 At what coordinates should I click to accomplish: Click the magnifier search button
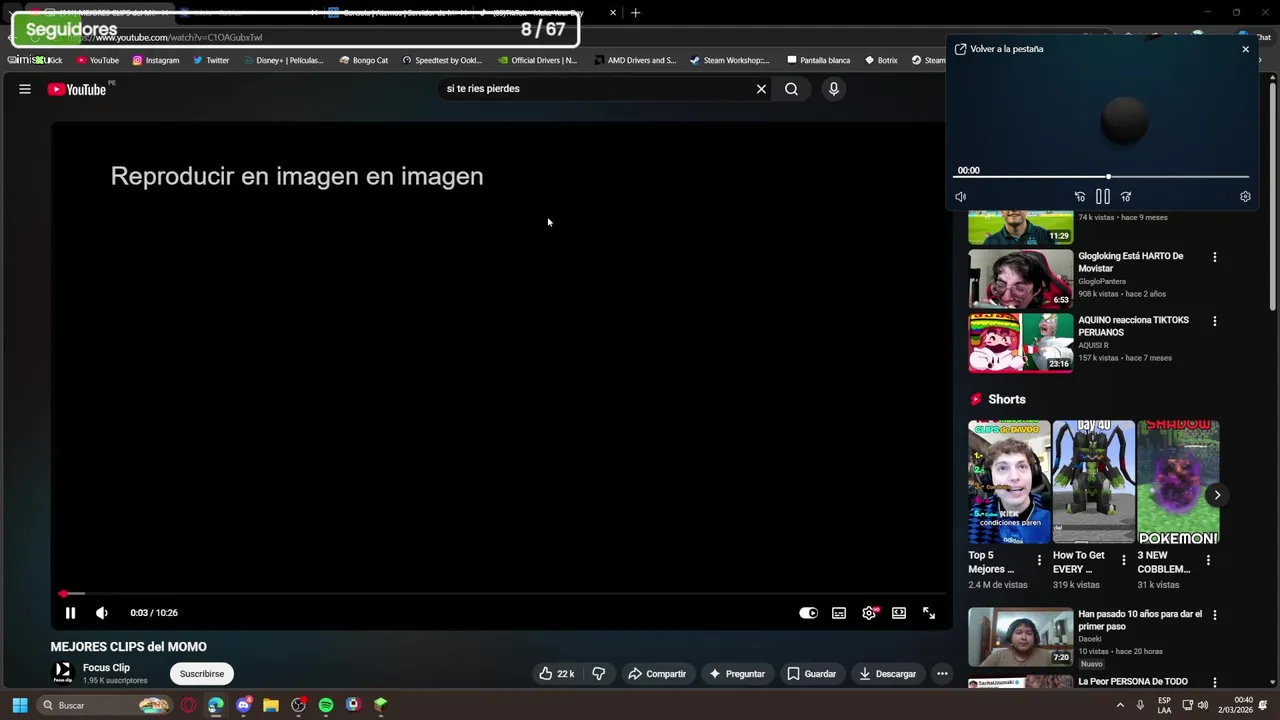[791, 89]
